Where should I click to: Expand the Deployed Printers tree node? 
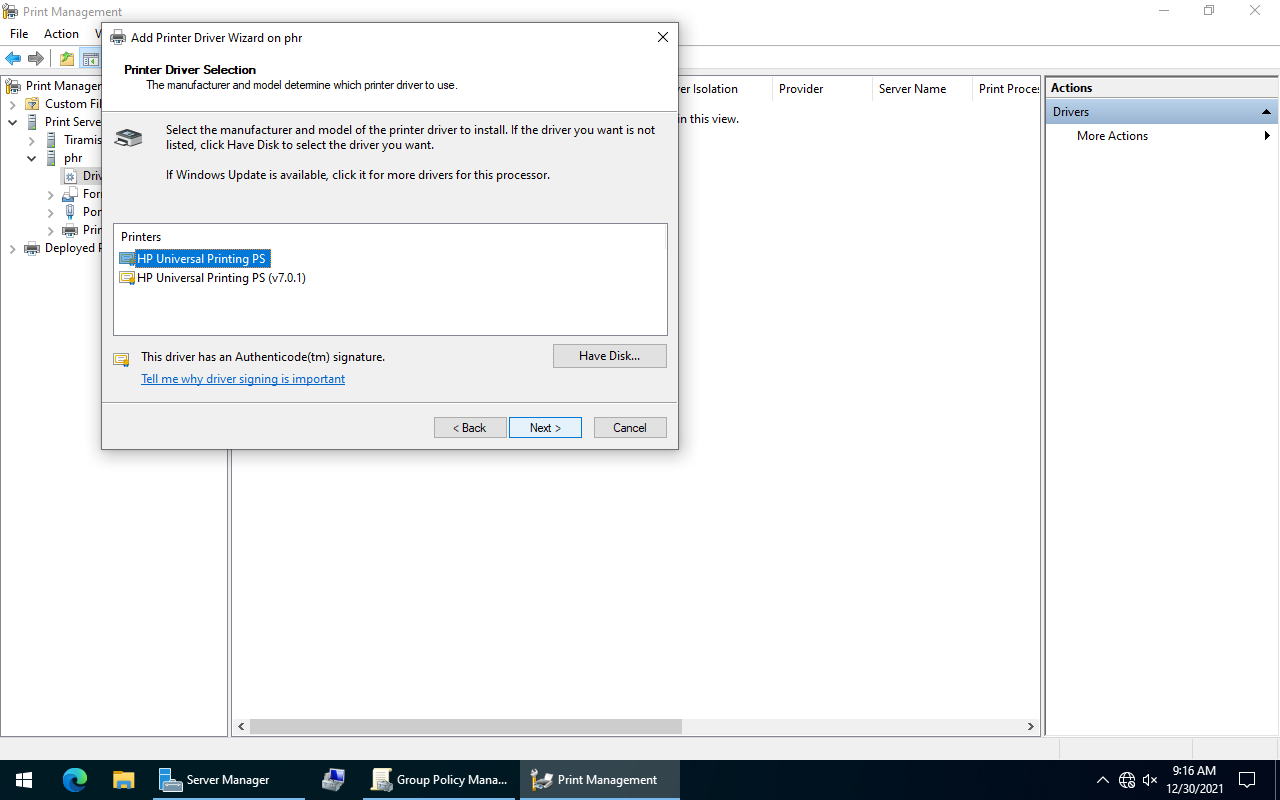12,248
